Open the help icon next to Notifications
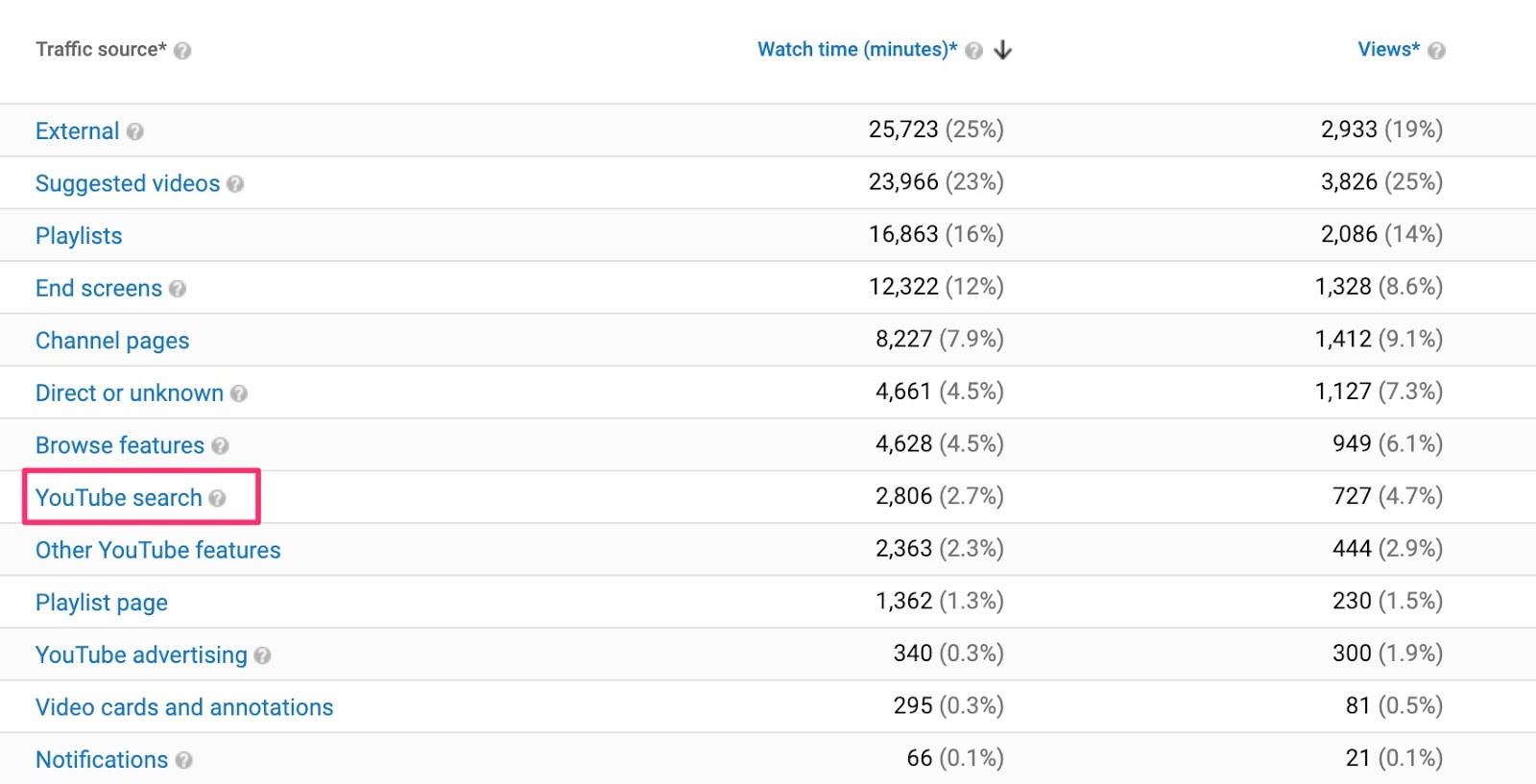Viewport: 1536px width, 784px height. click(185, 760)
